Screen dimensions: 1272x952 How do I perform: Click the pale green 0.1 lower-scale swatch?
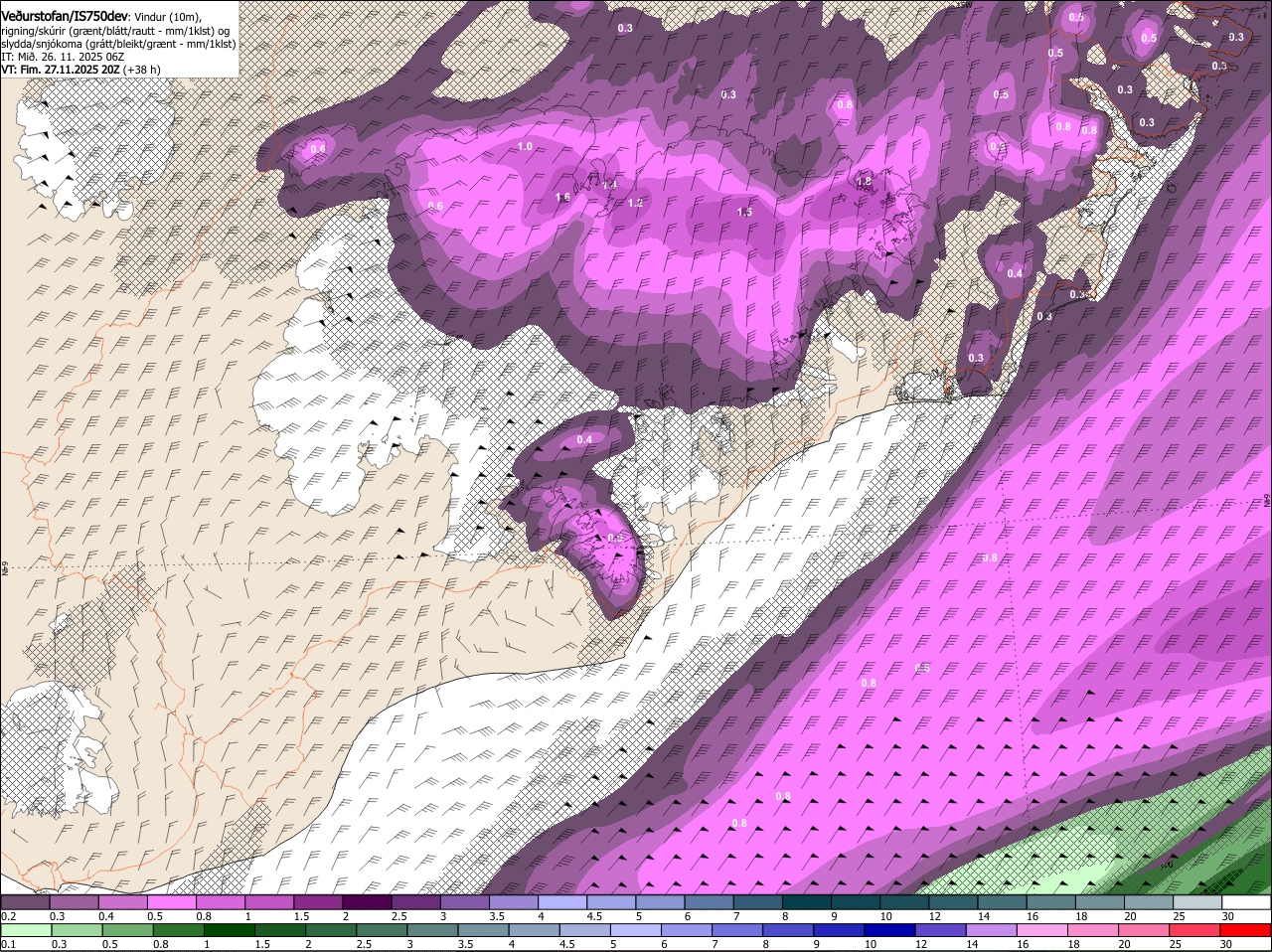[x=25, y=930]
